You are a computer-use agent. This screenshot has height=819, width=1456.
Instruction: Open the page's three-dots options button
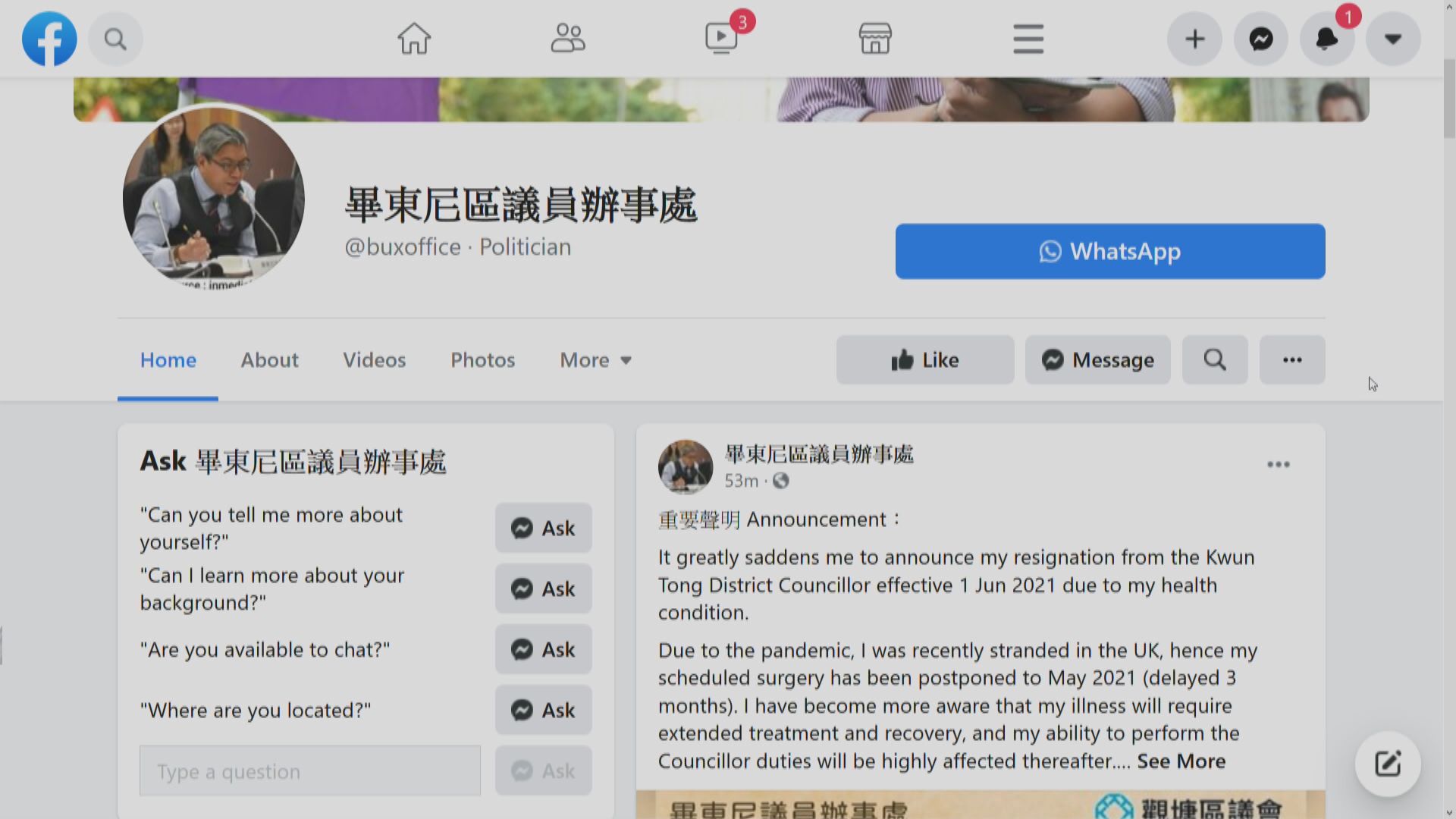coord(1292,360)
